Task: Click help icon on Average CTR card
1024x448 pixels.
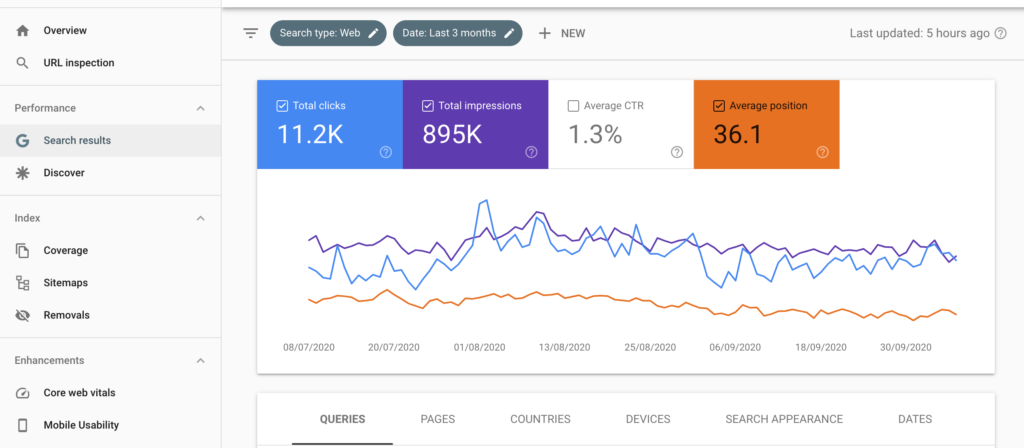Action: pos(677,152)
